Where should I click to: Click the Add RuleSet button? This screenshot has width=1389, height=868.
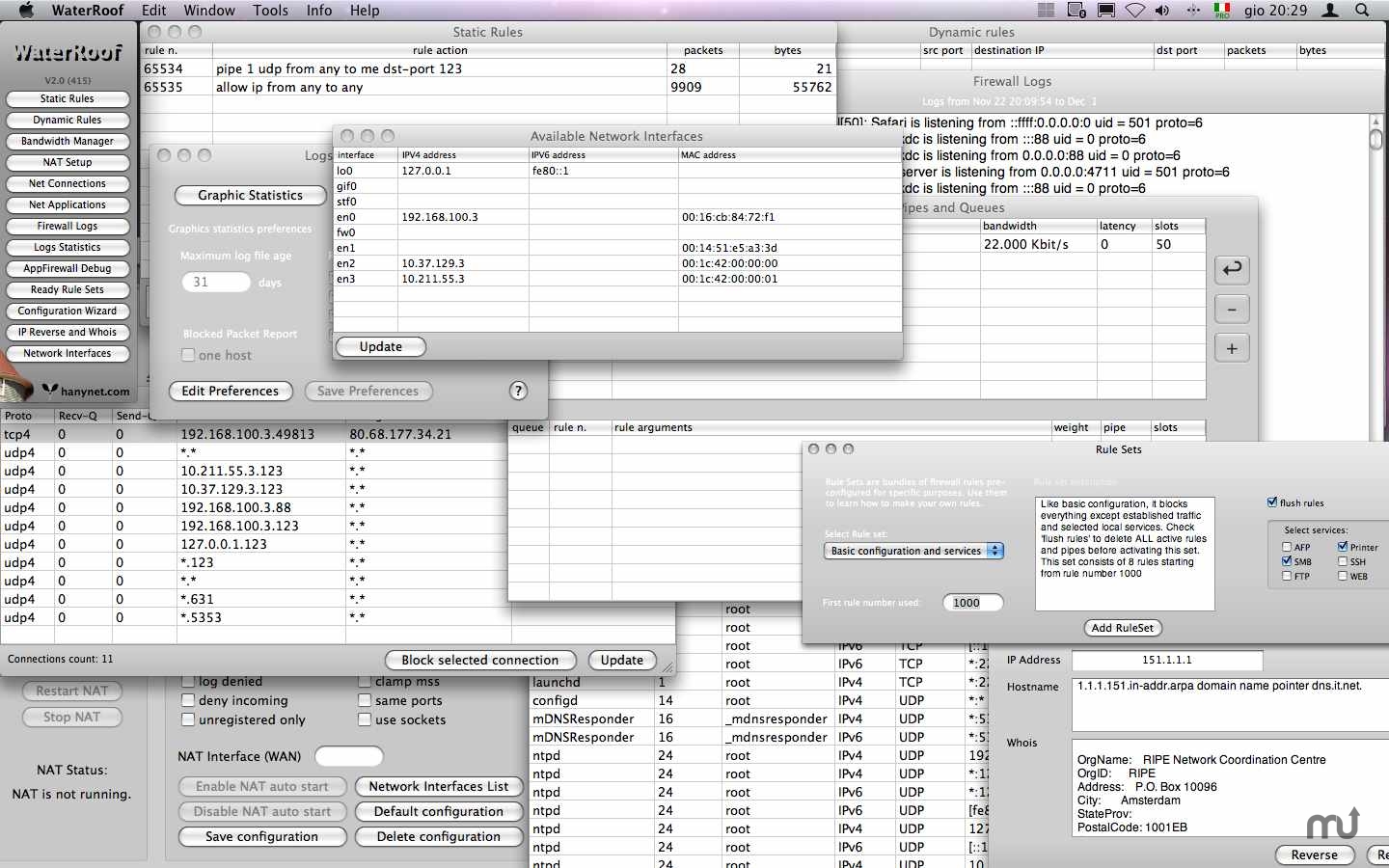(1123, 628)
